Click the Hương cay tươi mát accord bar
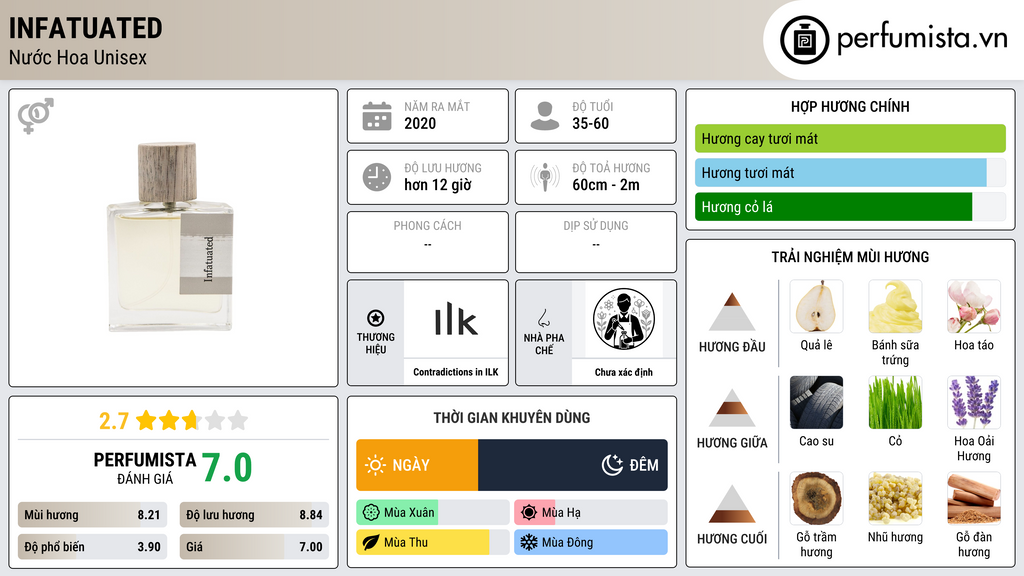The image size is (1024, 576). [850, 138]
